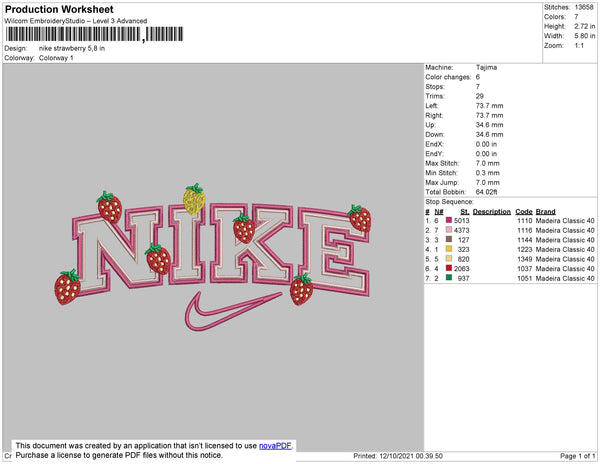Click the light pink swatch for code 1116
This screenshot has height=464, width=600.
pyautogui.click(x=449, y=230)
